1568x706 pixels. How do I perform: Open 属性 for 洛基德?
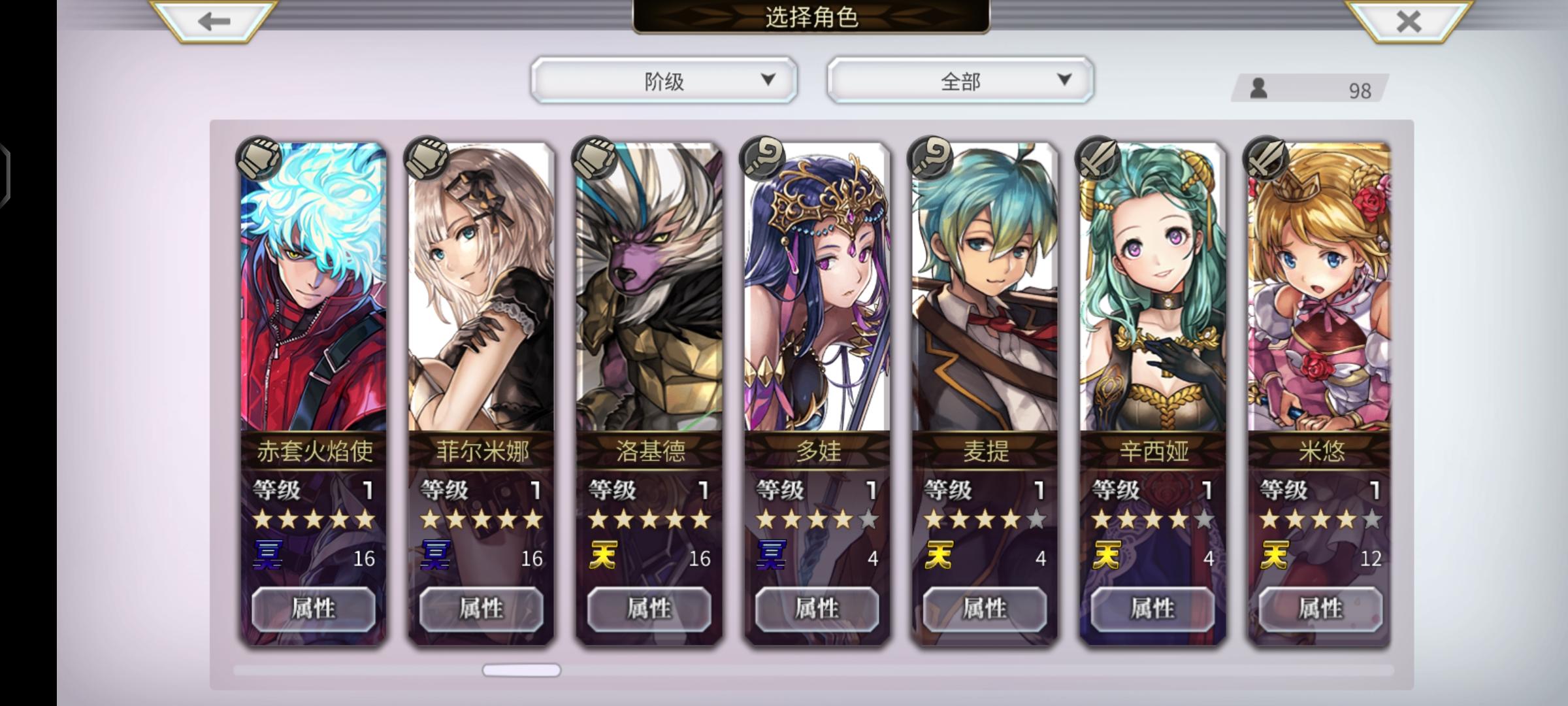(649, 609)
